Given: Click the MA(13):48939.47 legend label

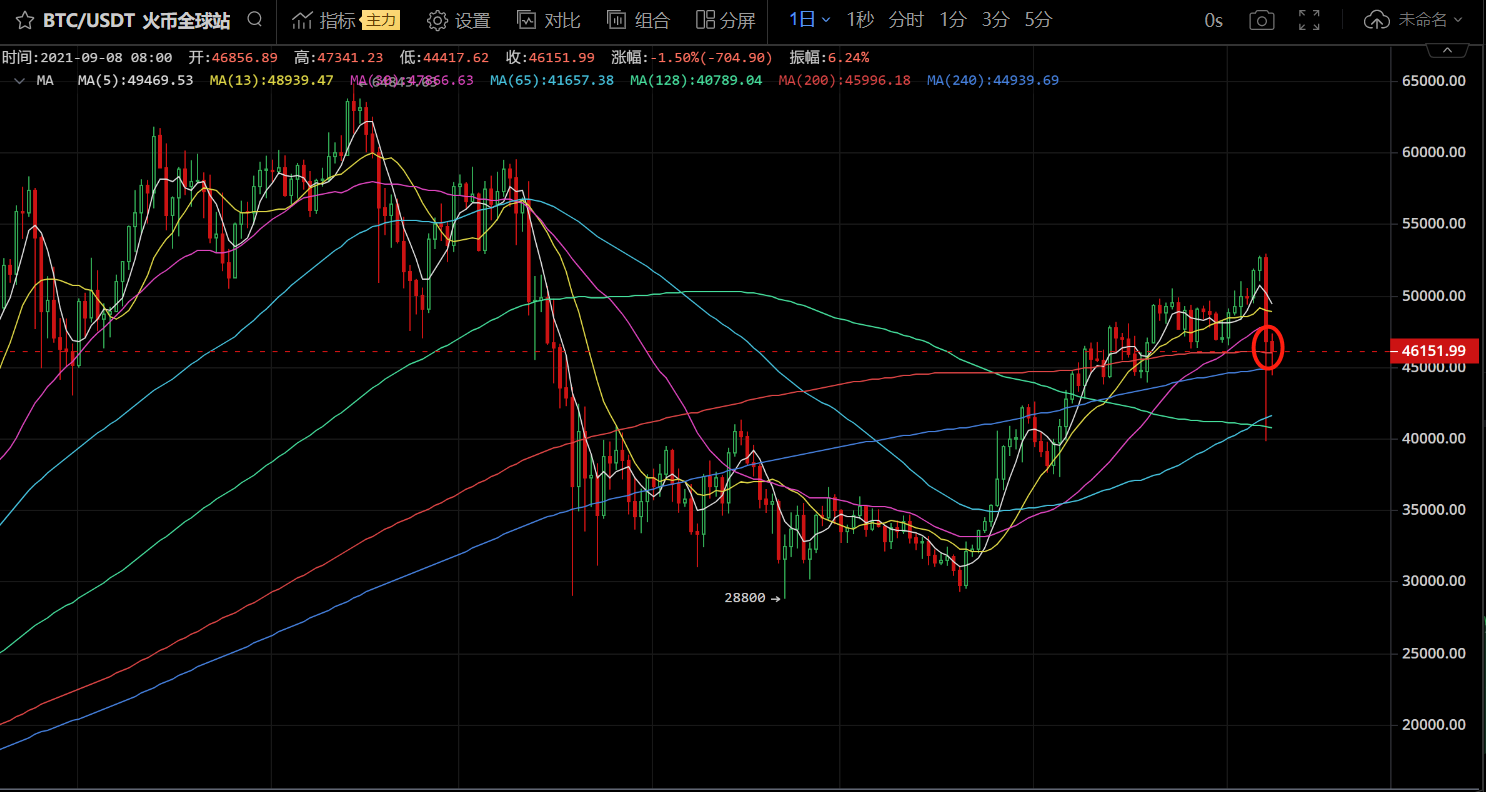Looking at the screenshot, I should pyautogui.click(x=272, y=80).
